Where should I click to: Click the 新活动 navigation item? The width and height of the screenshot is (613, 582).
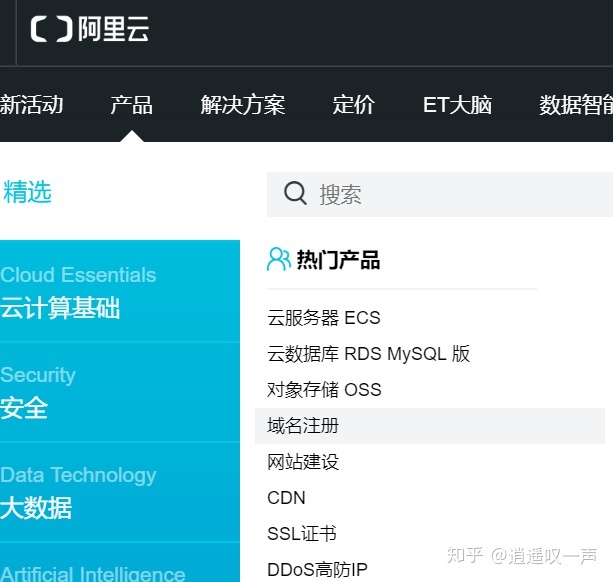point(32,105)
